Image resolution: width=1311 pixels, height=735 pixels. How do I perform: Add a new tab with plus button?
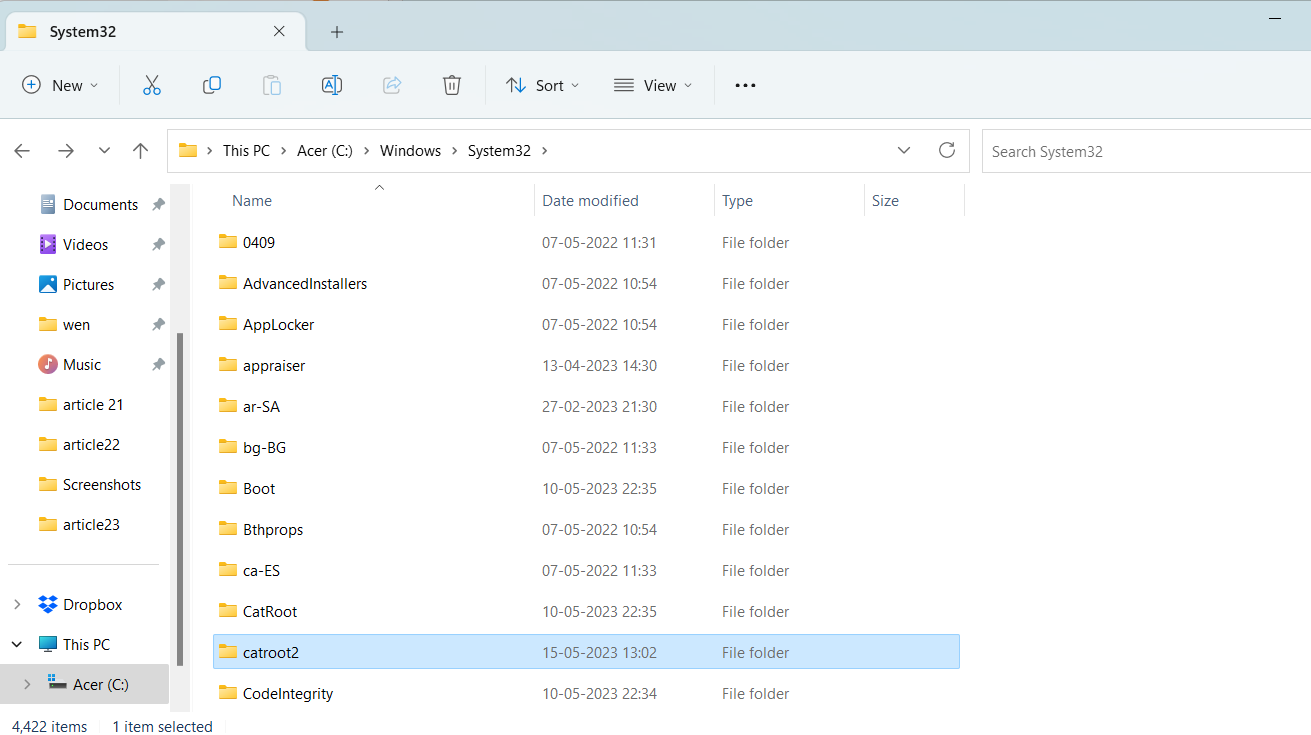coord(337,32)
